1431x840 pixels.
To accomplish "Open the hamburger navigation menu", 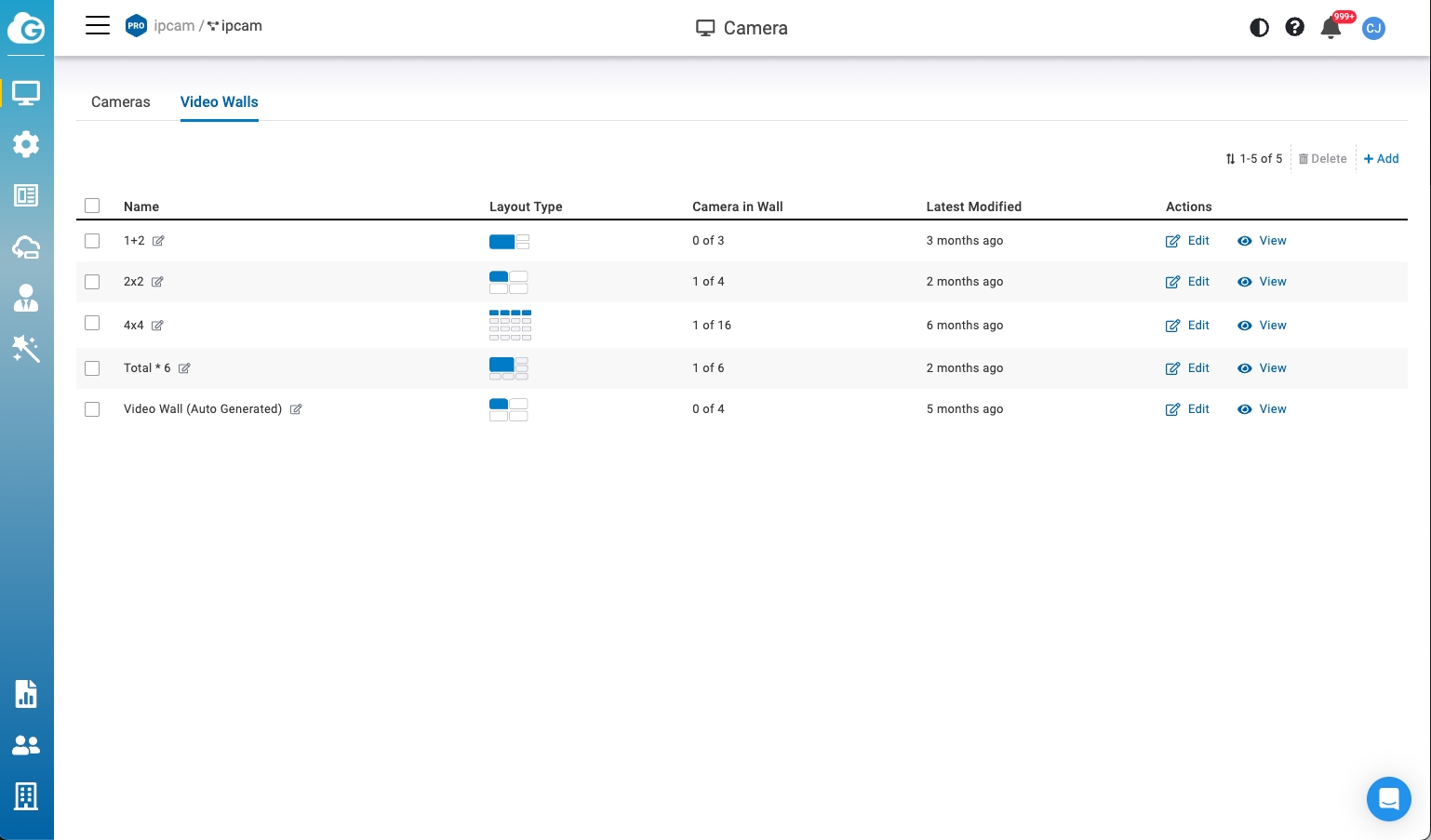I will pos(98,26).
